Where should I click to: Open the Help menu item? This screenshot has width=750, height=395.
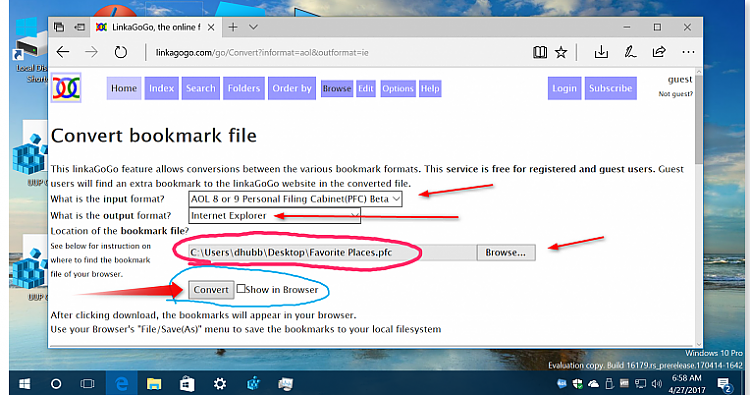pos(430,88)
